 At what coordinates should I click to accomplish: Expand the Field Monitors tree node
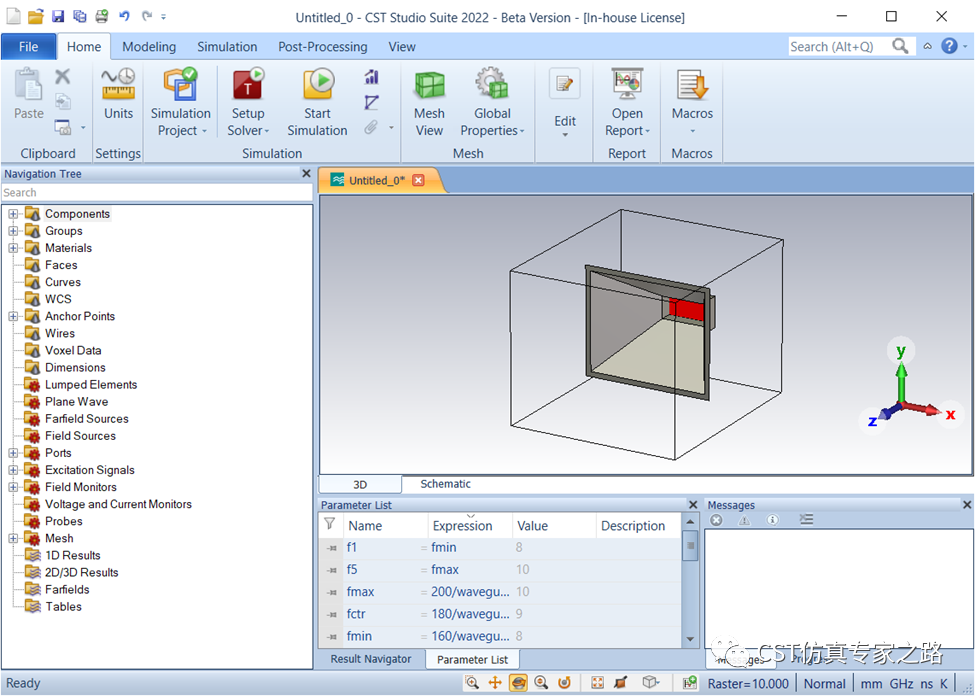13,487
